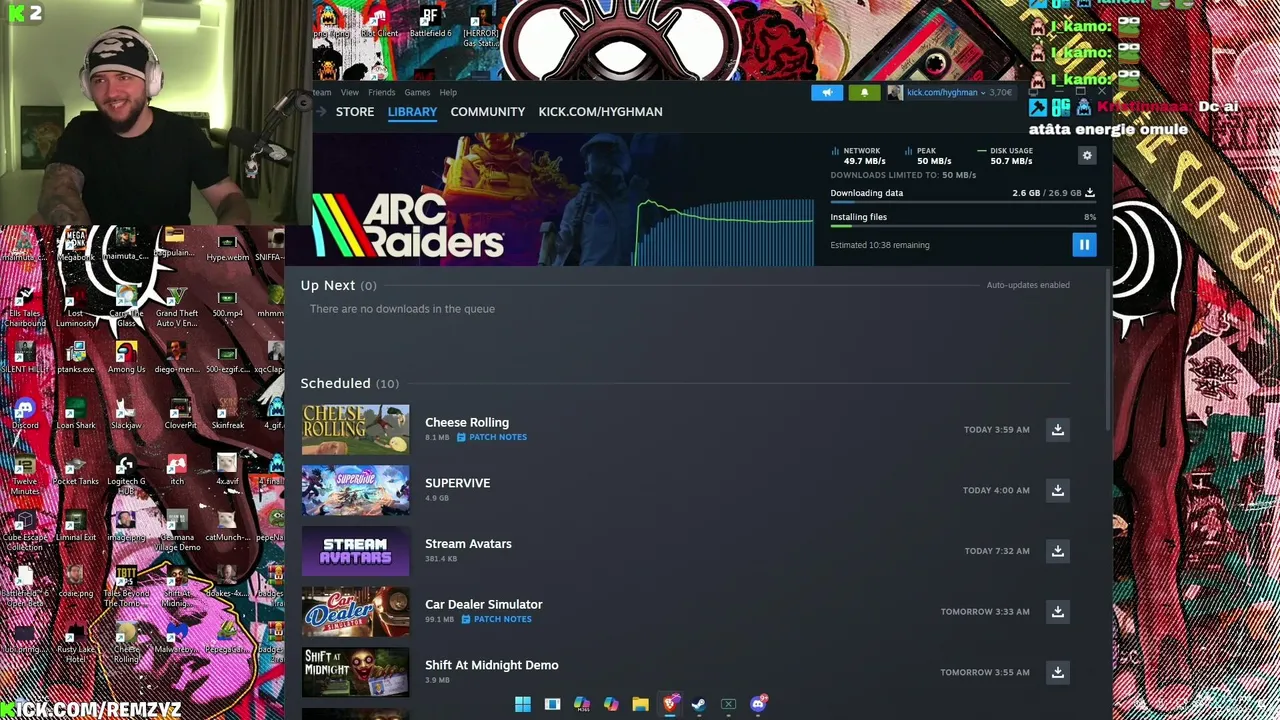Download Cheese Rolling update now
Screen dimensions: 1280x720
pyautogui.click(x=1057, y=430)
